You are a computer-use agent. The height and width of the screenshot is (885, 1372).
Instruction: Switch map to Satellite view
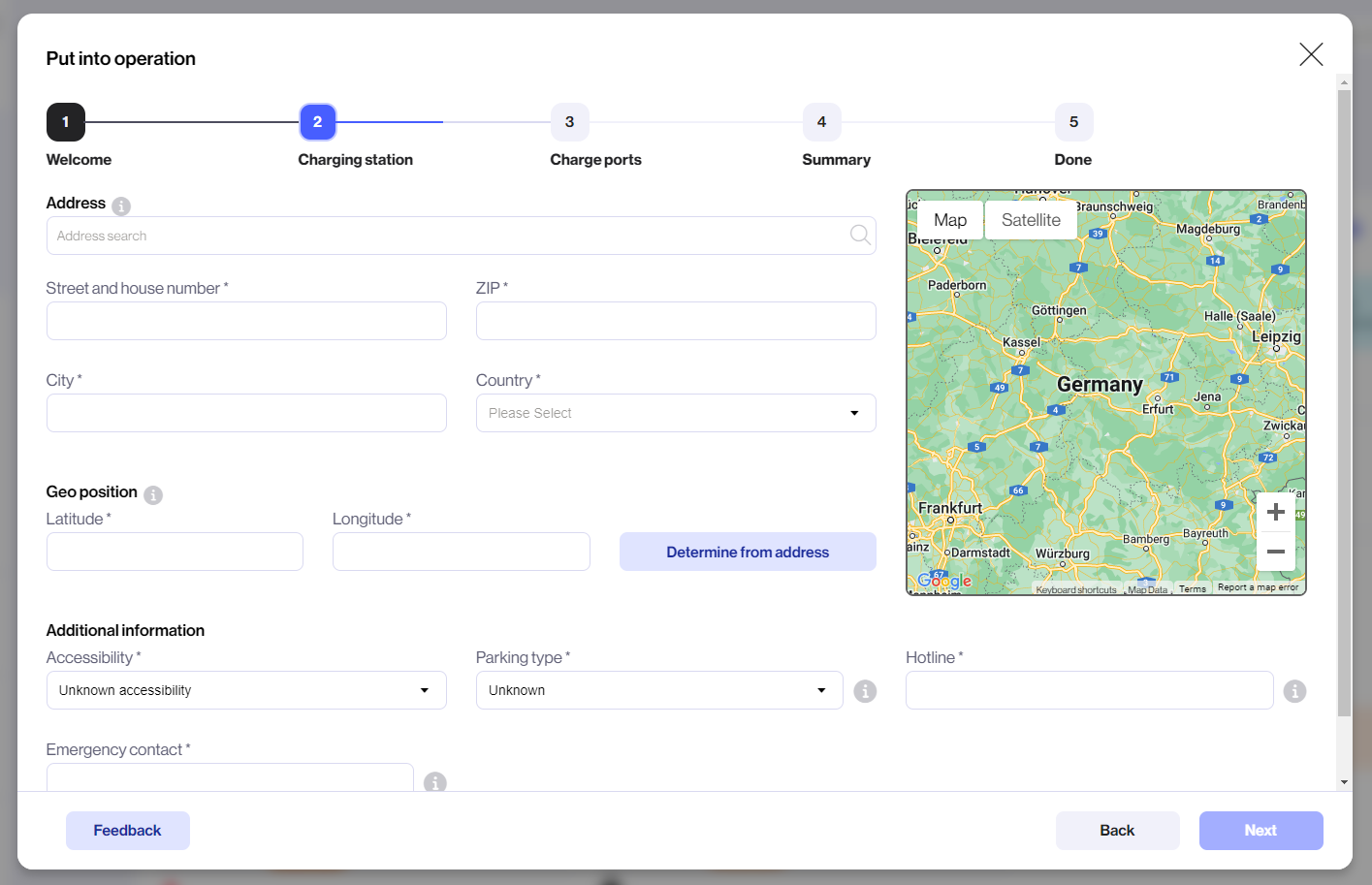pyautogui.click(x=1031, y=220)
